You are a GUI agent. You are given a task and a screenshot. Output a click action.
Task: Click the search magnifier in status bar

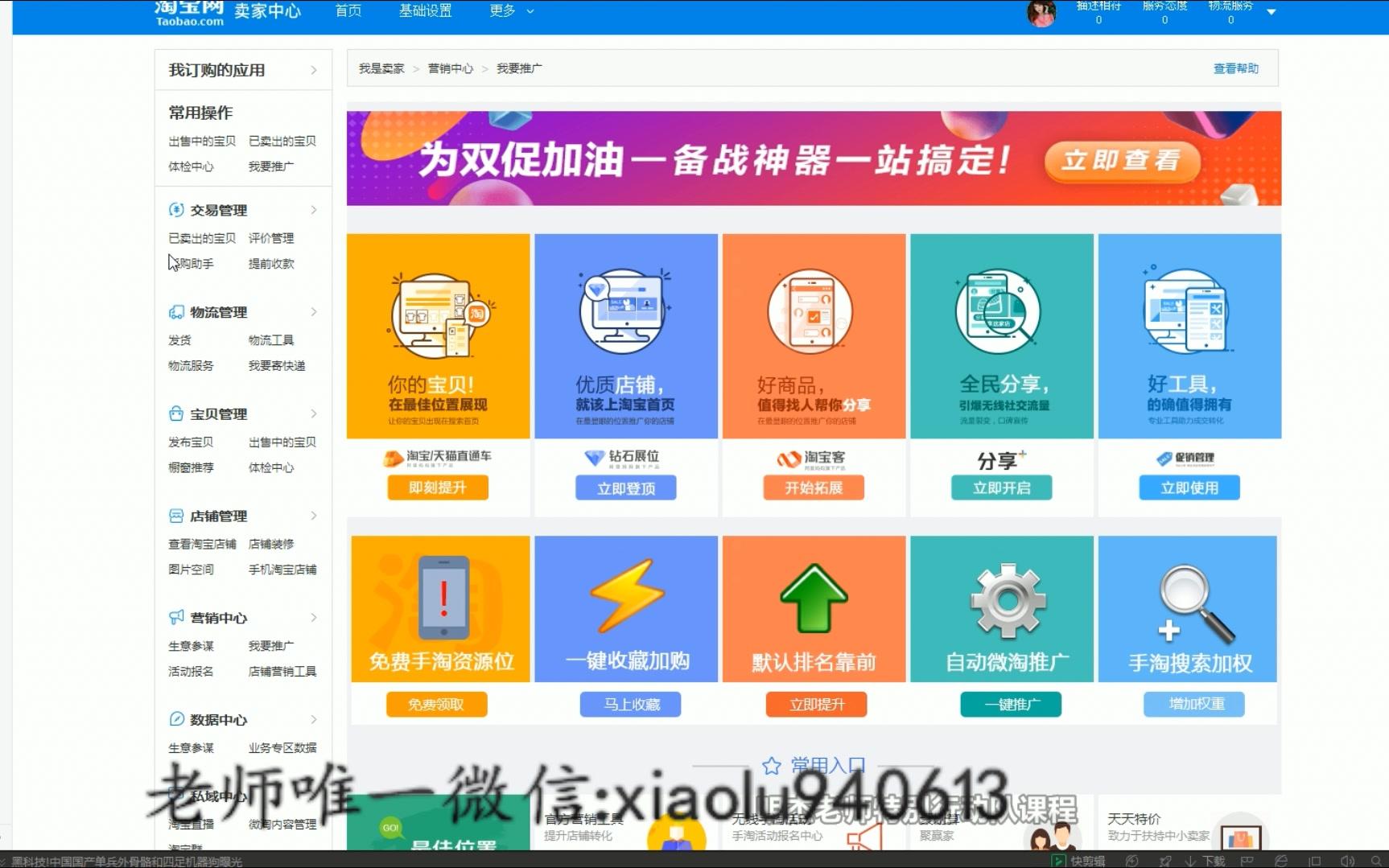[x=1376, y=861]
